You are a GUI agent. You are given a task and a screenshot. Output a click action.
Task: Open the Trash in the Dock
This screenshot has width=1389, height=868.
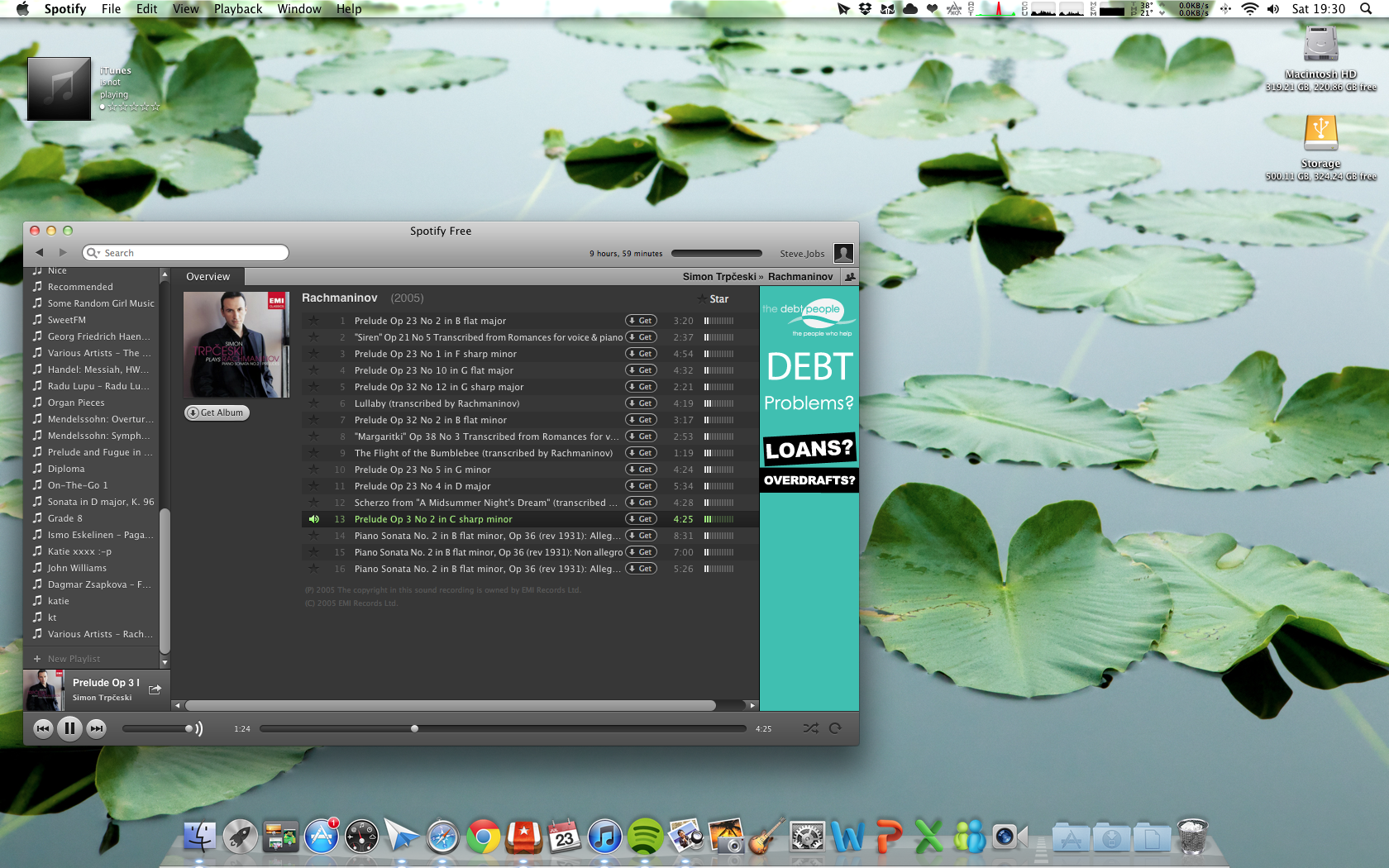[x=1192, y=837]
